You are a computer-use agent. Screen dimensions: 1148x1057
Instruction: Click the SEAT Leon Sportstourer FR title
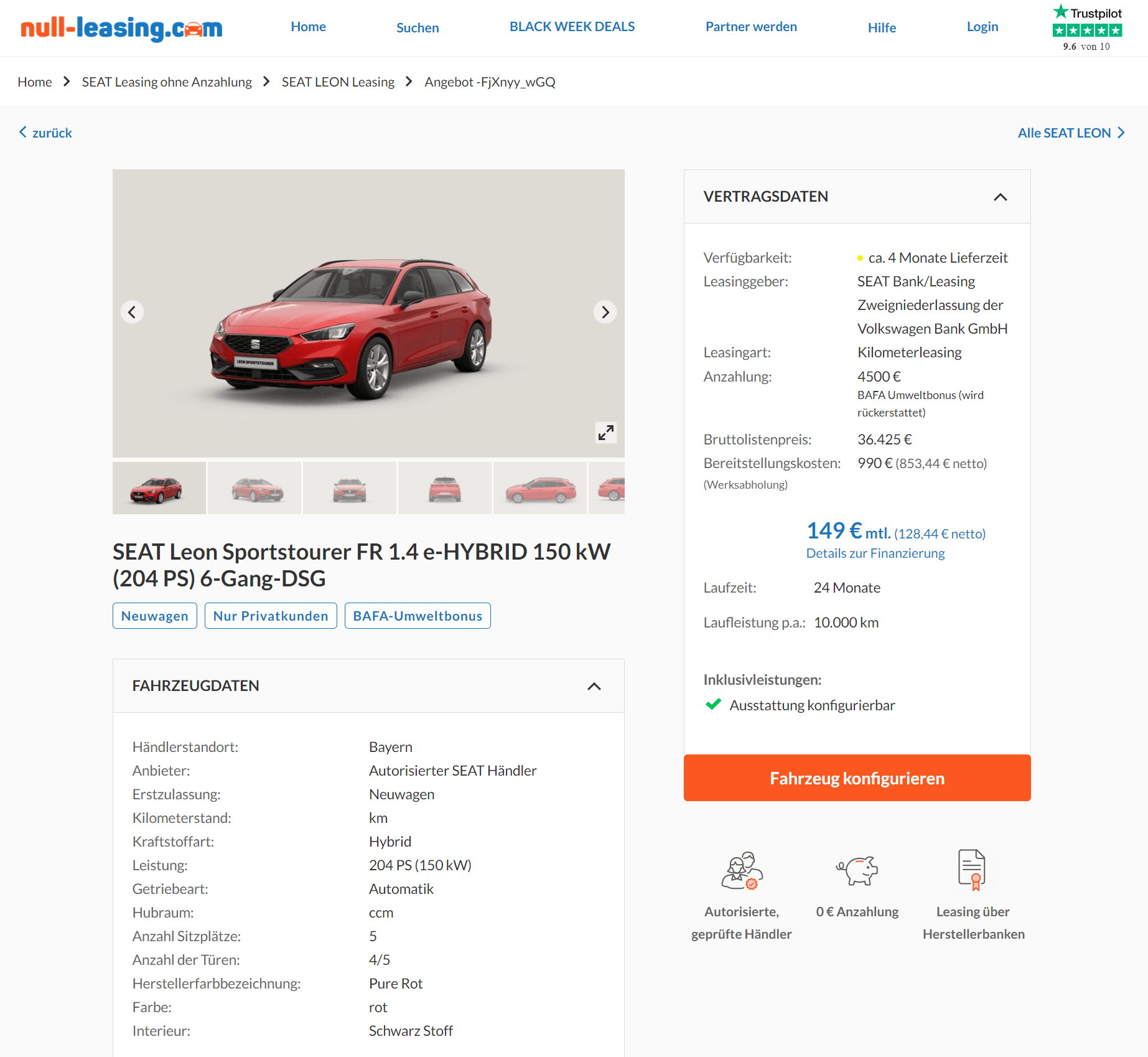point(362,565)
